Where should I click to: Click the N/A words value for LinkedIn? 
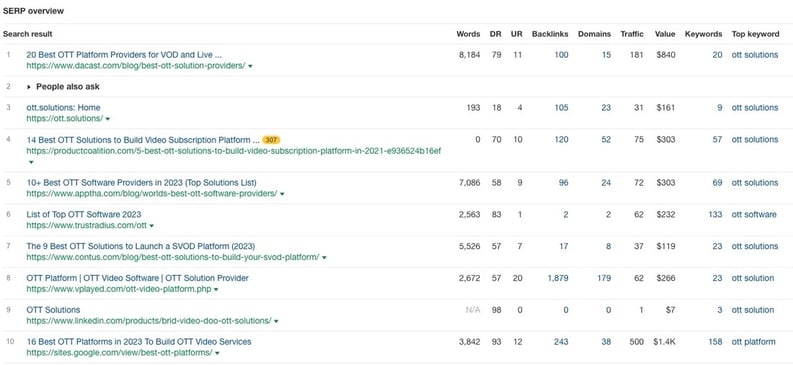[473, 310]
